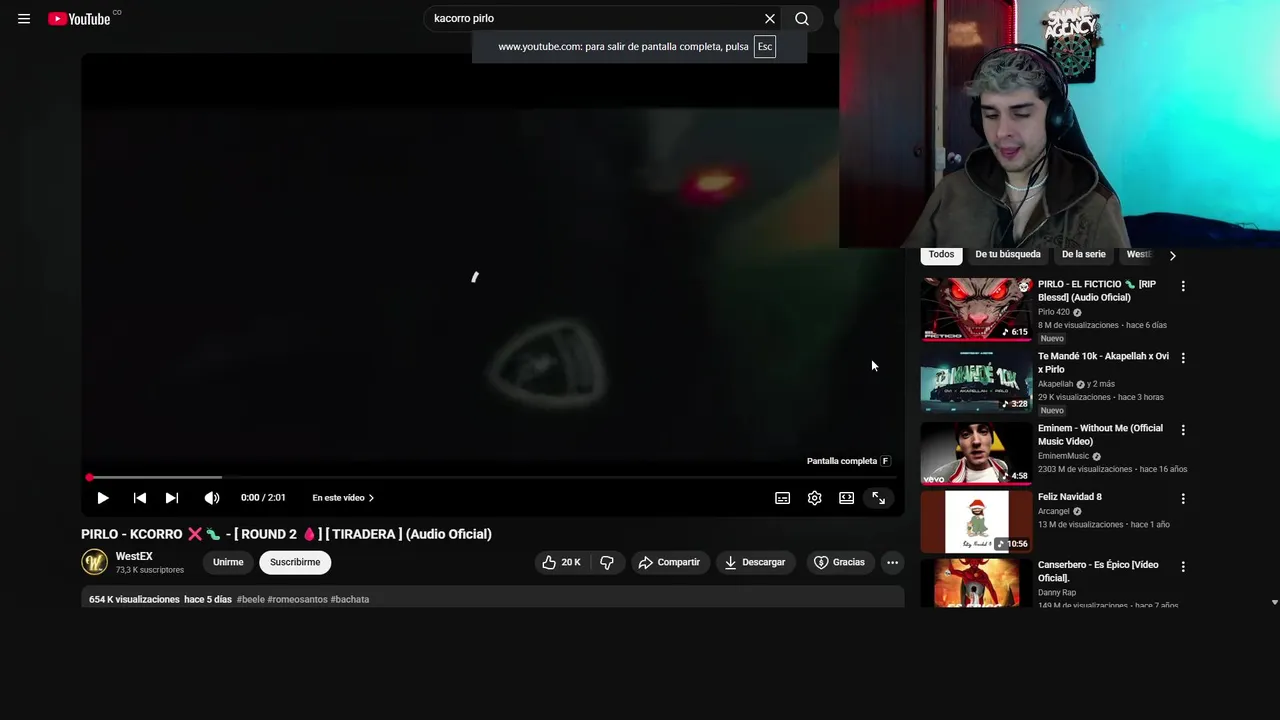The width and height of the screenshot is (1280, 720).
Task: Toggle subtitles on the player
Action: (783, 498)
